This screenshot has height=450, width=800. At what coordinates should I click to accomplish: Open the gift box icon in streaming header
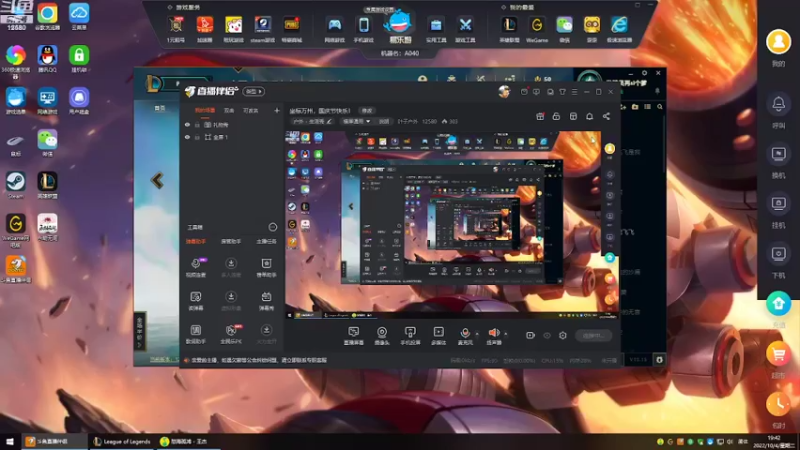(x=540, y=116)
